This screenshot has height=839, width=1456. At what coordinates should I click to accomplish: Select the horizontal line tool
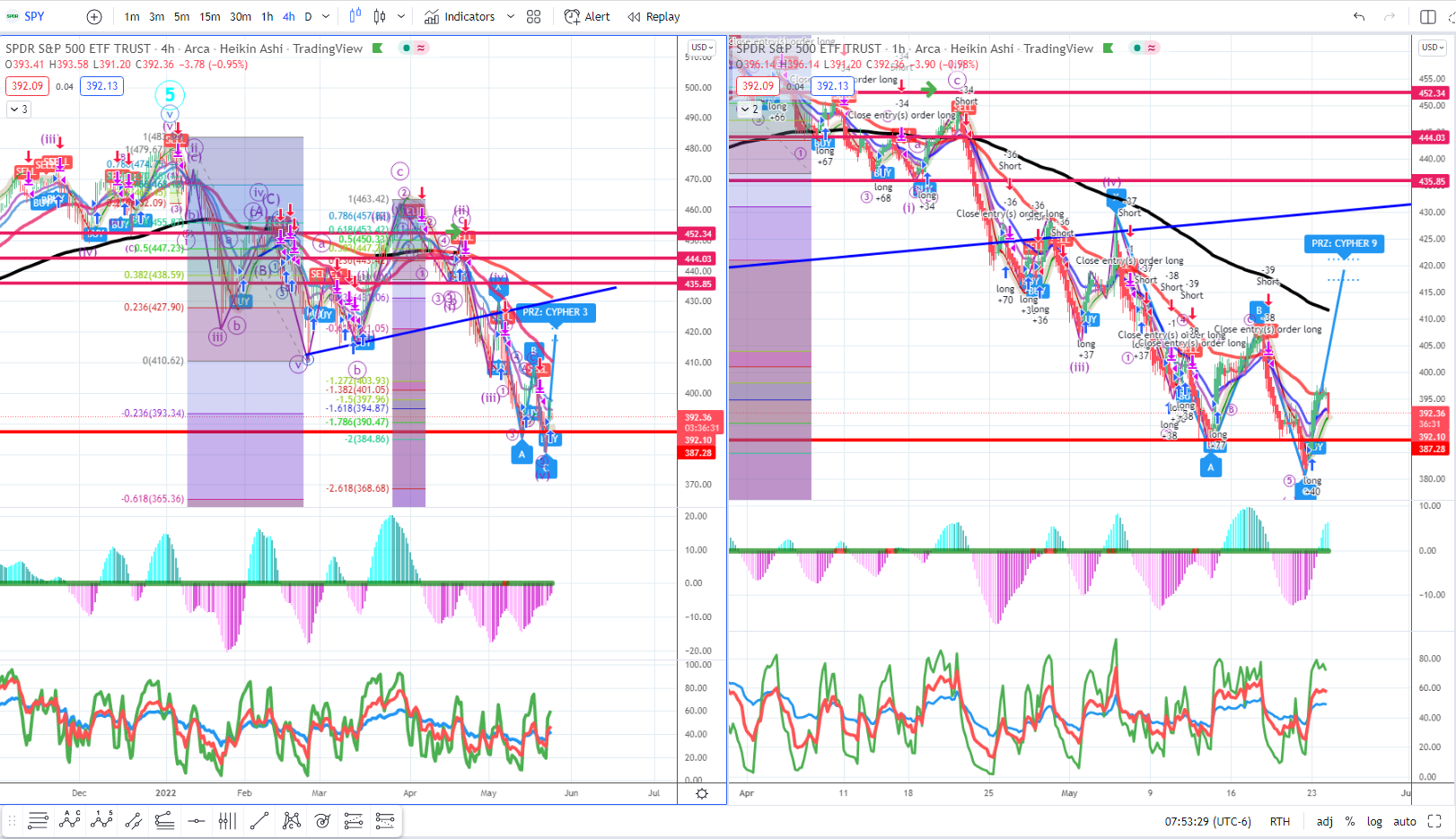(x=197, y=820)
